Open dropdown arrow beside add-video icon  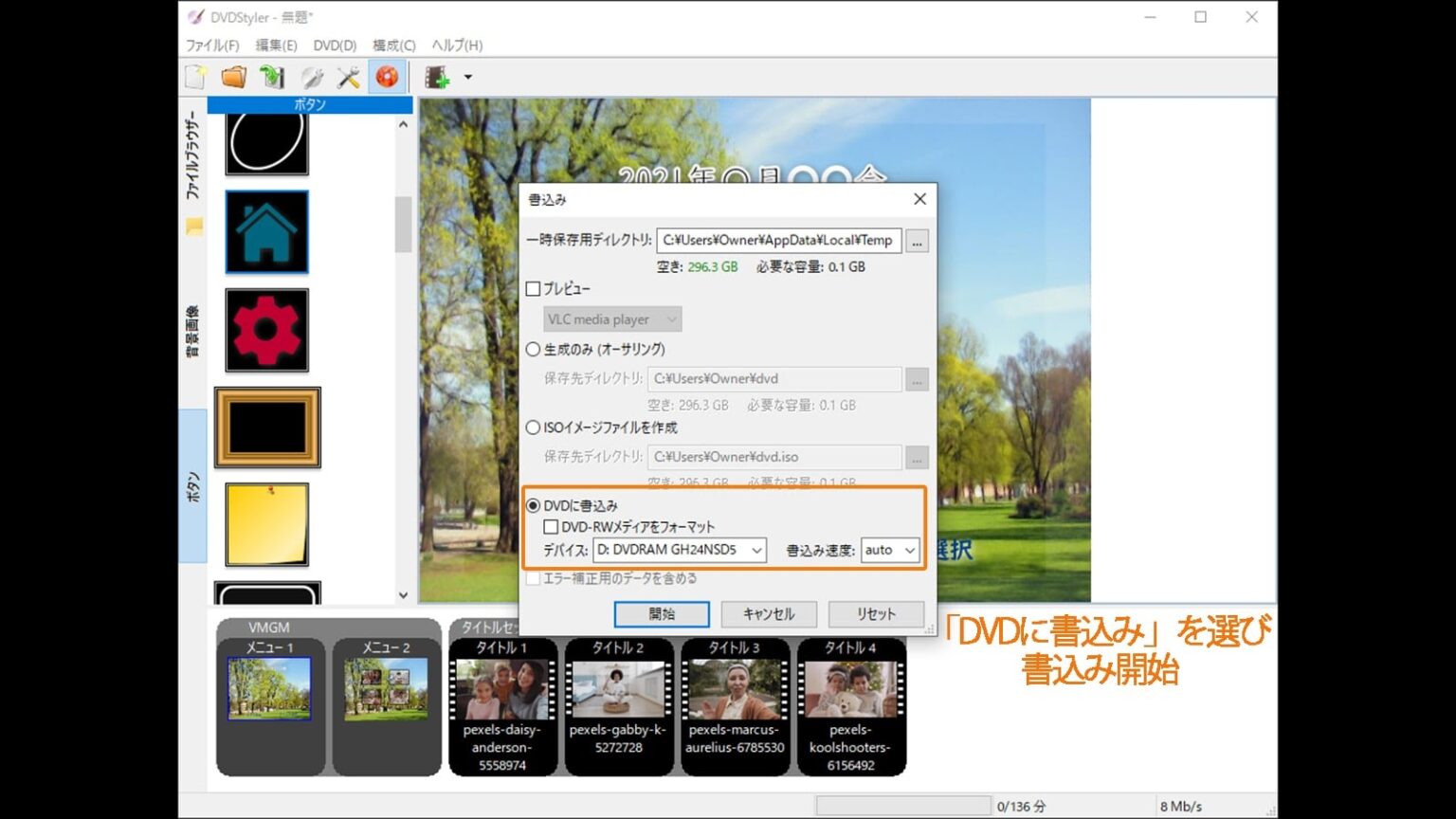[x=467, y=78]
